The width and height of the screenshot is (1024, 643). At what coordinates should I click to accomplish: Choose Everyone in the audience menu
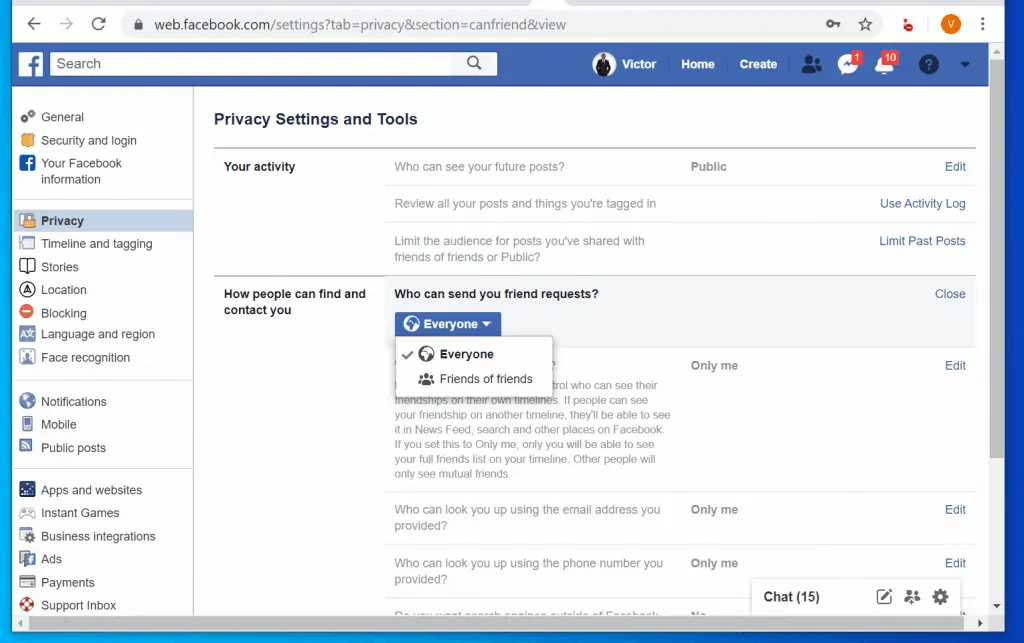pyautogui.click(x=474, y=354)
